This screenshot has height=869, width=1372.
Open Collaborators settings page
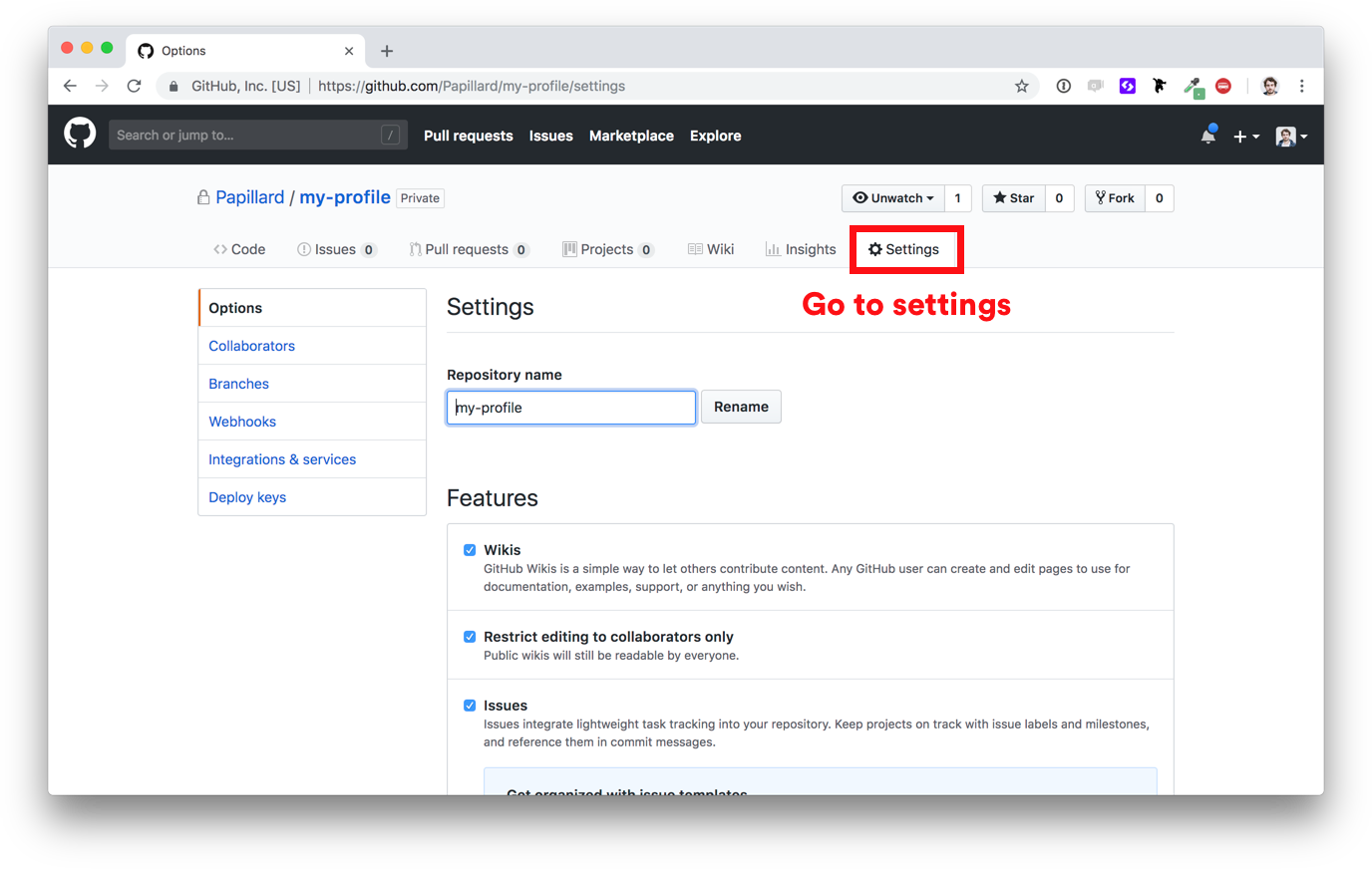point(312,346)
